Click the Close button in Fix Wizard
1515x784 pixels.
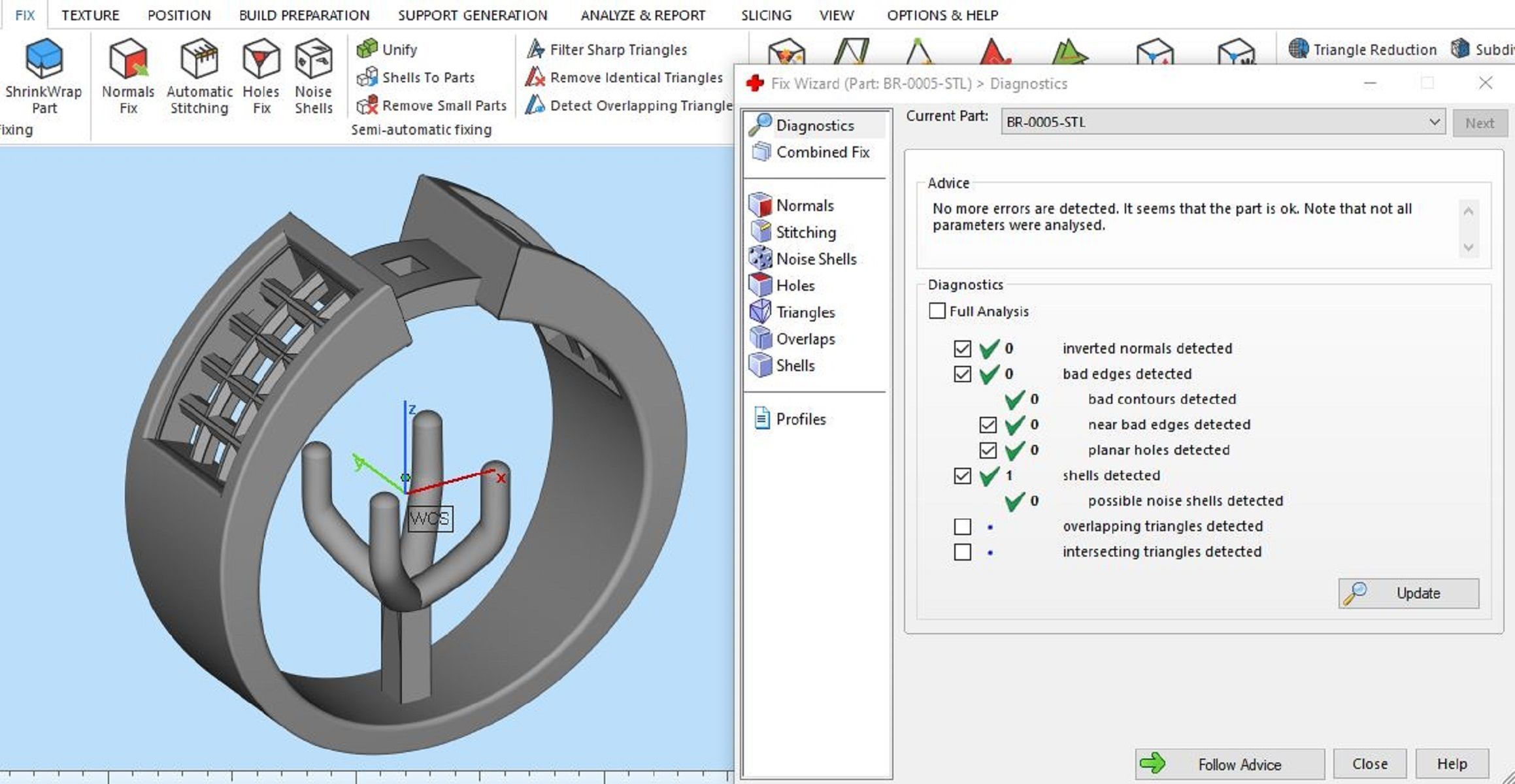[x=1370, y=764]
